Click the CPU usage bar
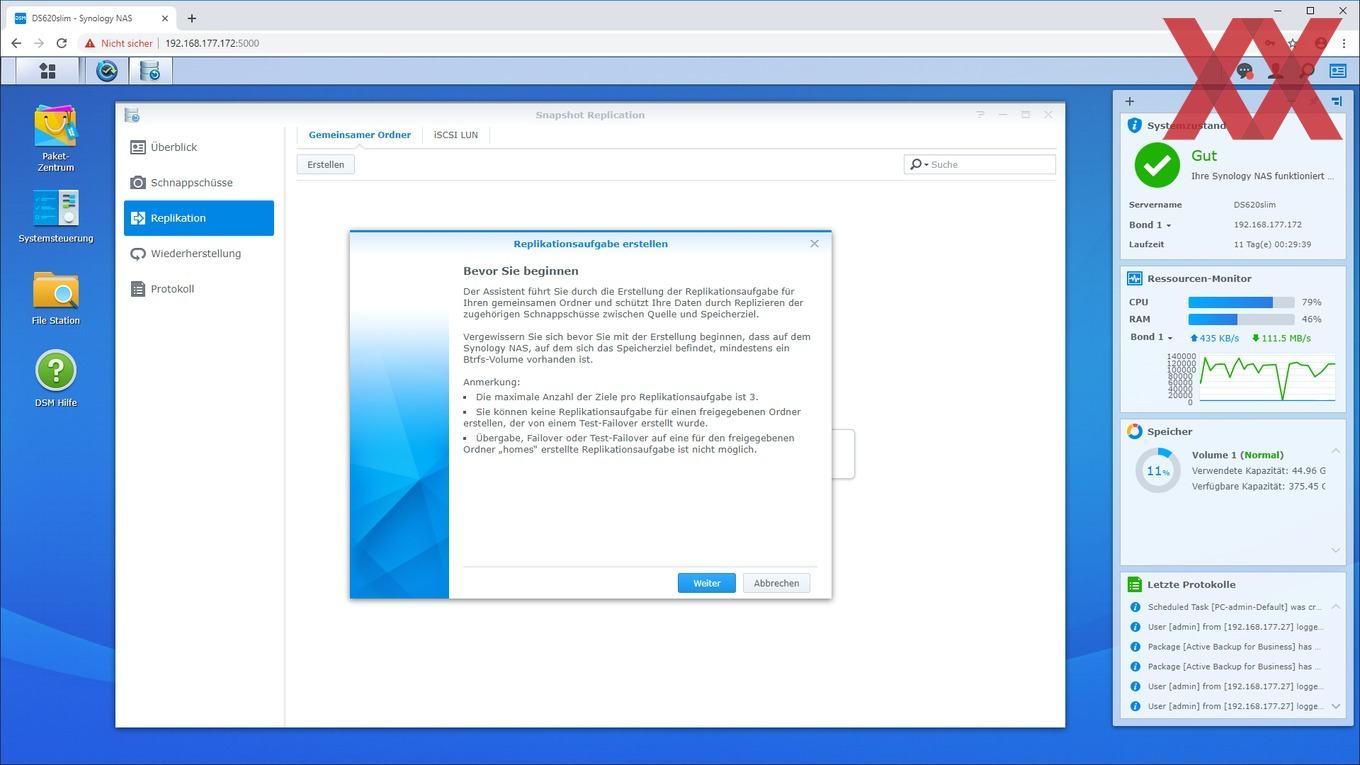 1241,302
